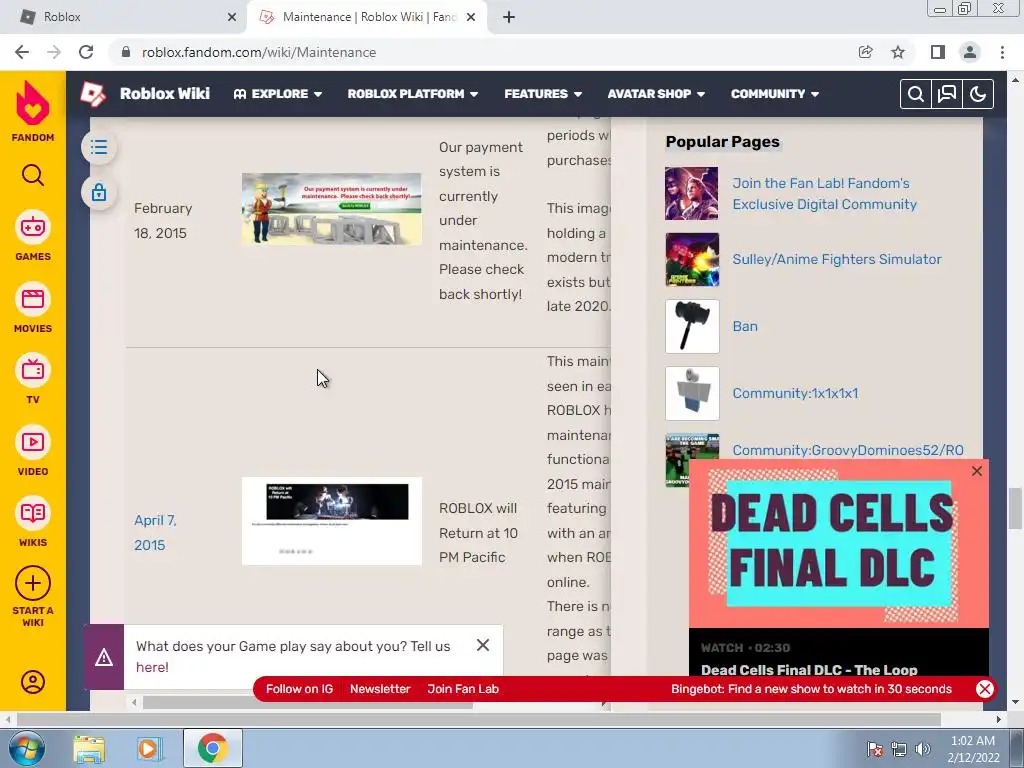Close the Roblox browser tab

coord(231,18)
